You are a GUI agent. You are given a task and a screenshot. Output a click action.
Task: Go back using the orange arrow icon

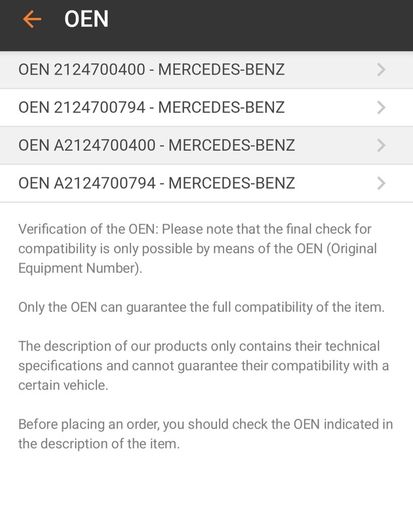coord(32,19)
